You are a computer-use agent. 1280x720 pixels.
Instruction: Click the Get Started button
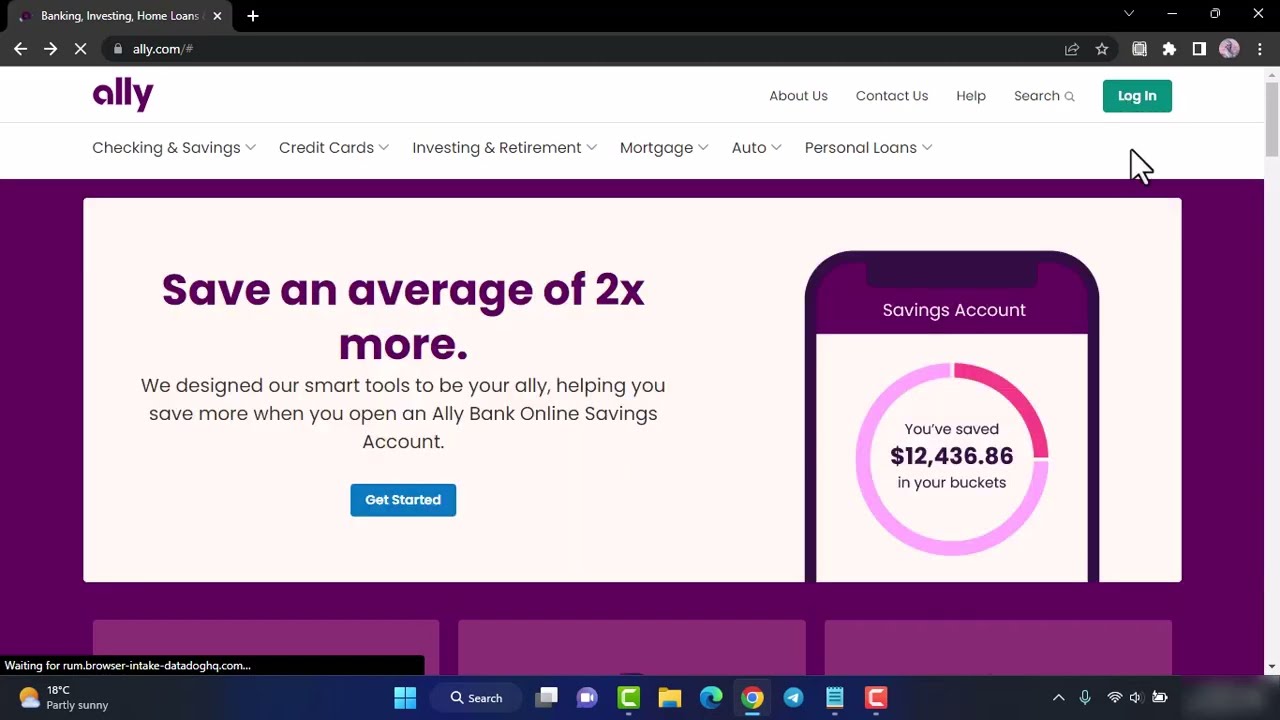click(x=403, y=500)
